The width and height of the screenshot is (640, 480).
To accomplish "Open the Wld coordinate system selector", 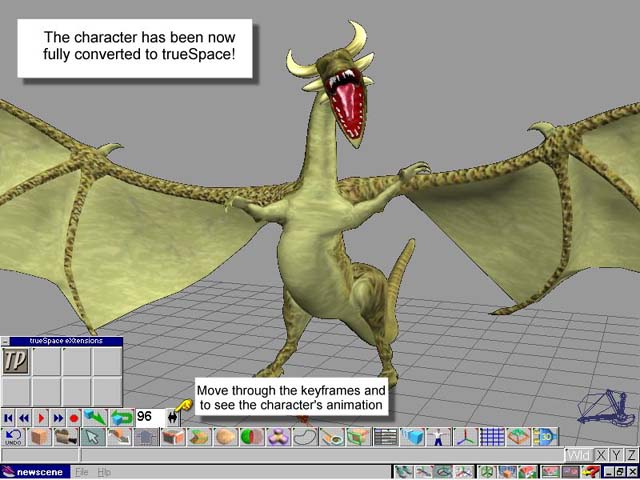I will click(579, 455).
